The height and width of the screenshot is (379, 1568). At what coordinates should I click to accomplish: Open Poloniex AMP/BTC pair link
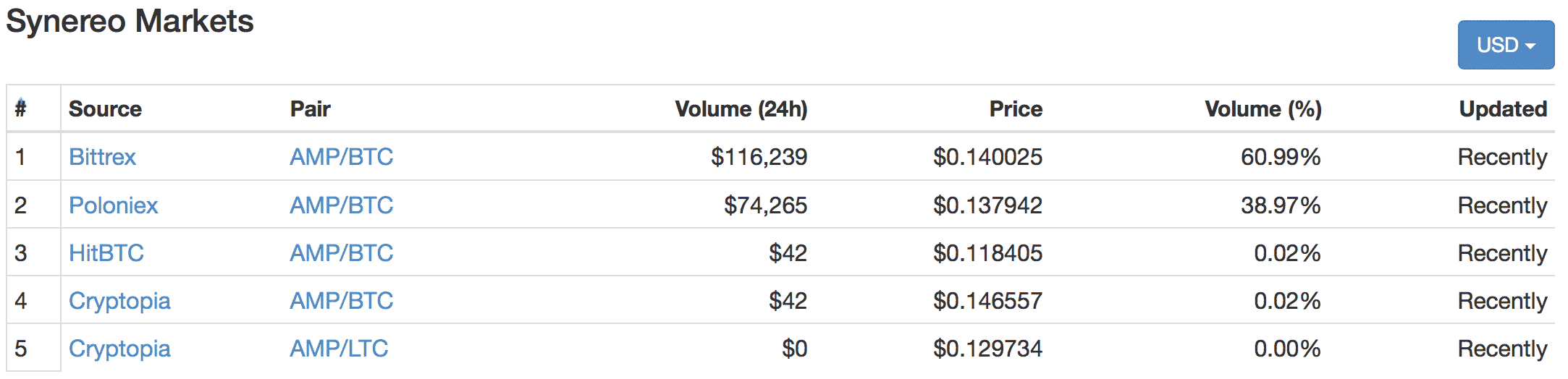click(342, 205)
